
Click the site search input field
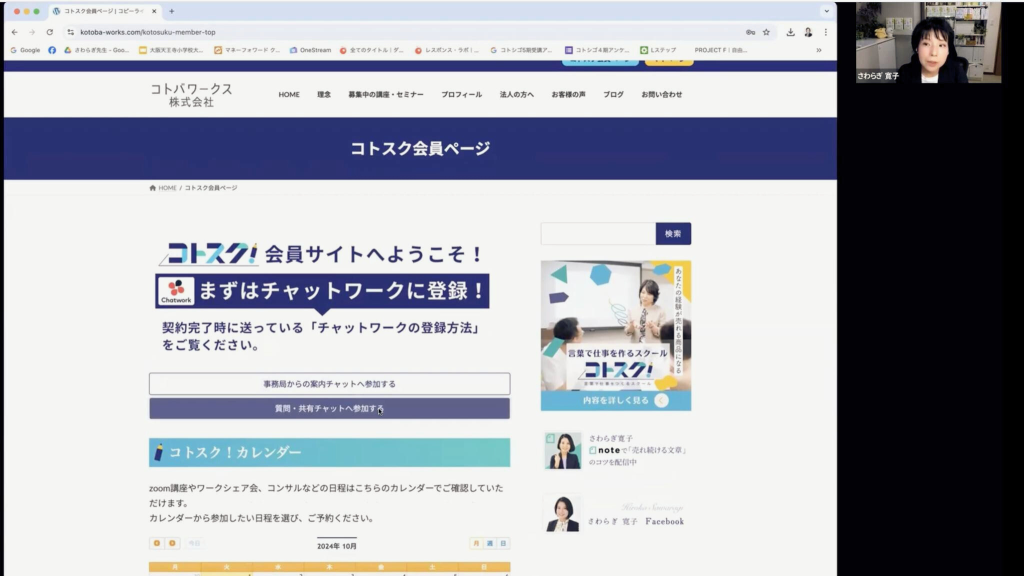pos(598,234)
